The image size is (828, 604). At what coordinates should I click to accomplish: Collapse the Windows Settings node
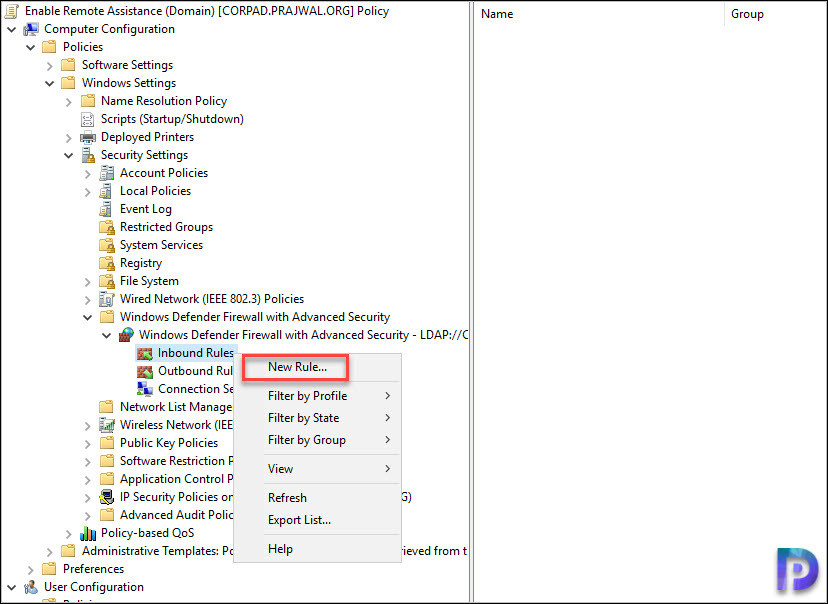pos(50,83)
